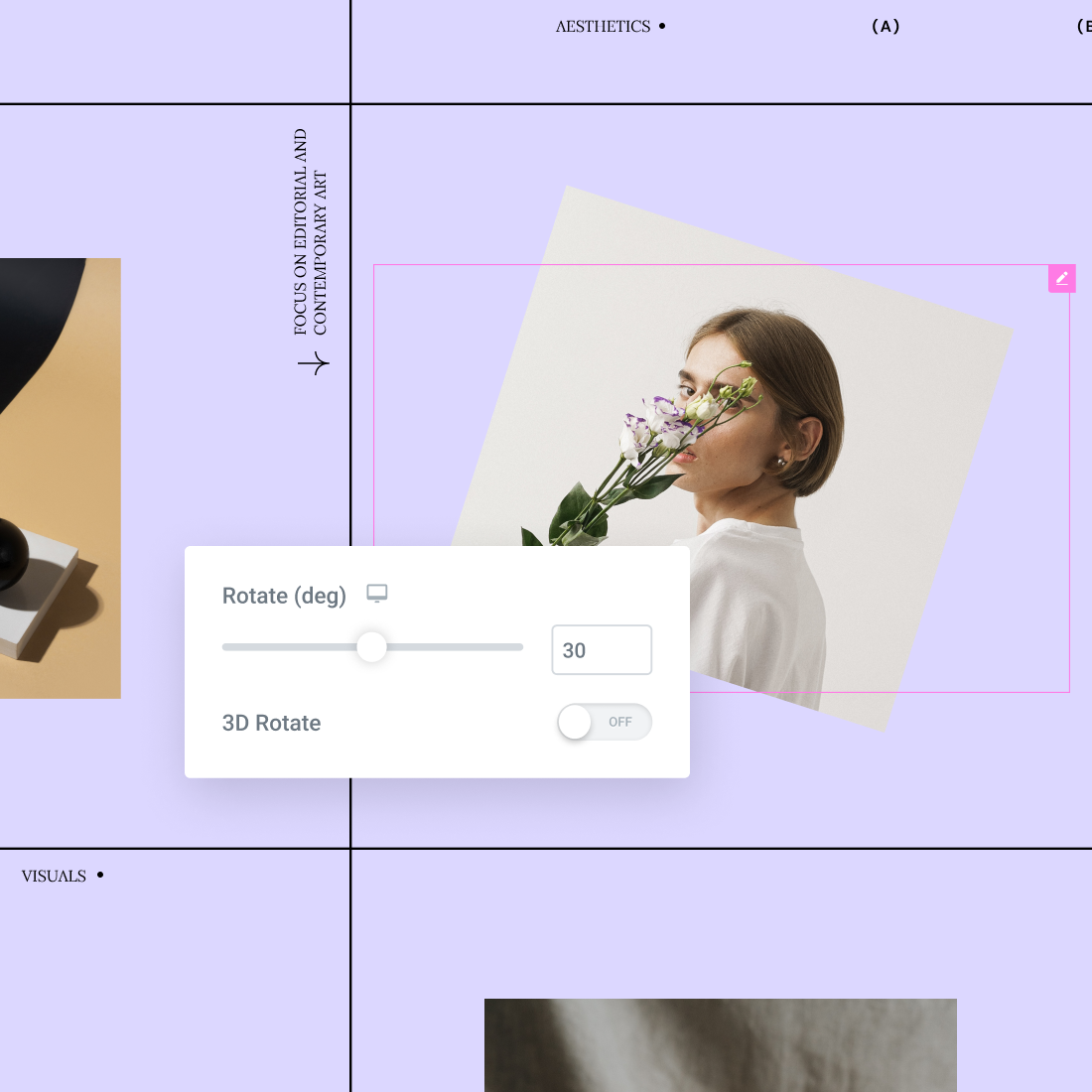Select the fabric image at bottom
Viewport: 1092px width, 1092px height.
720,1044
